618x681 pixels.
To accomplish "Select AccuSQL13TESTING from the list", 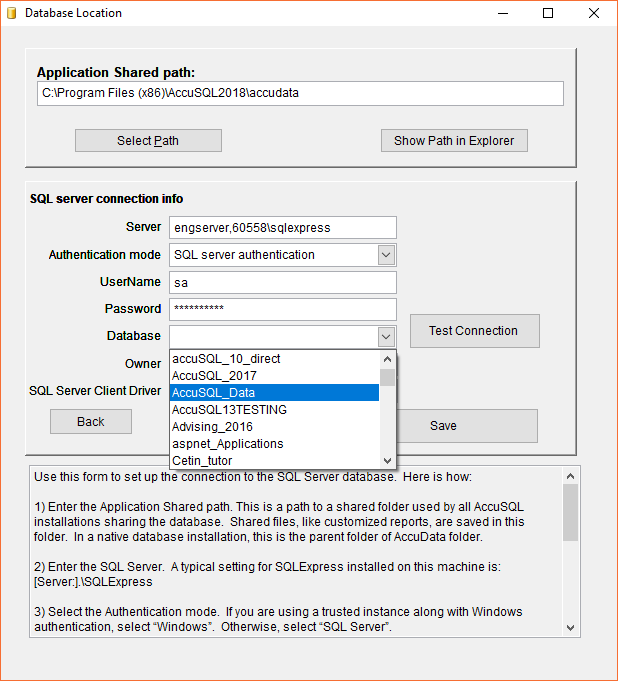I will pyautogui.click(x=274, y=410).
